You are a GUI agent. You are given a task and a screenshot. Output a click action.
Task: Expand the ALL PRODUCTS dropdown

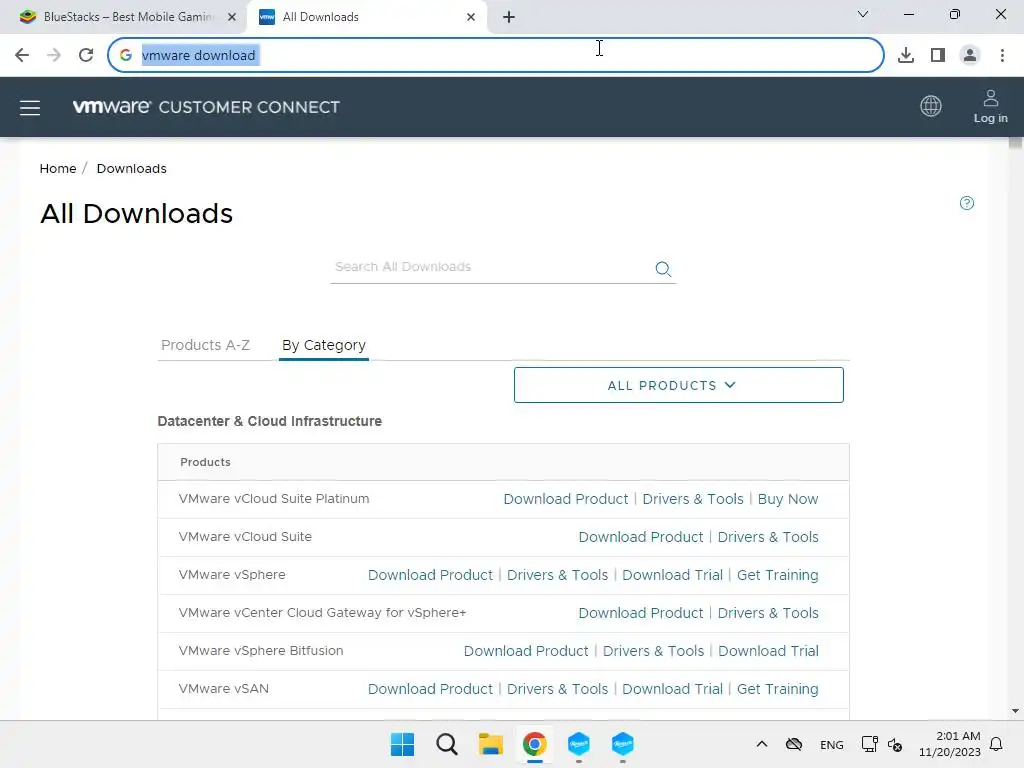pyautogui.click(x=679, y=385)
